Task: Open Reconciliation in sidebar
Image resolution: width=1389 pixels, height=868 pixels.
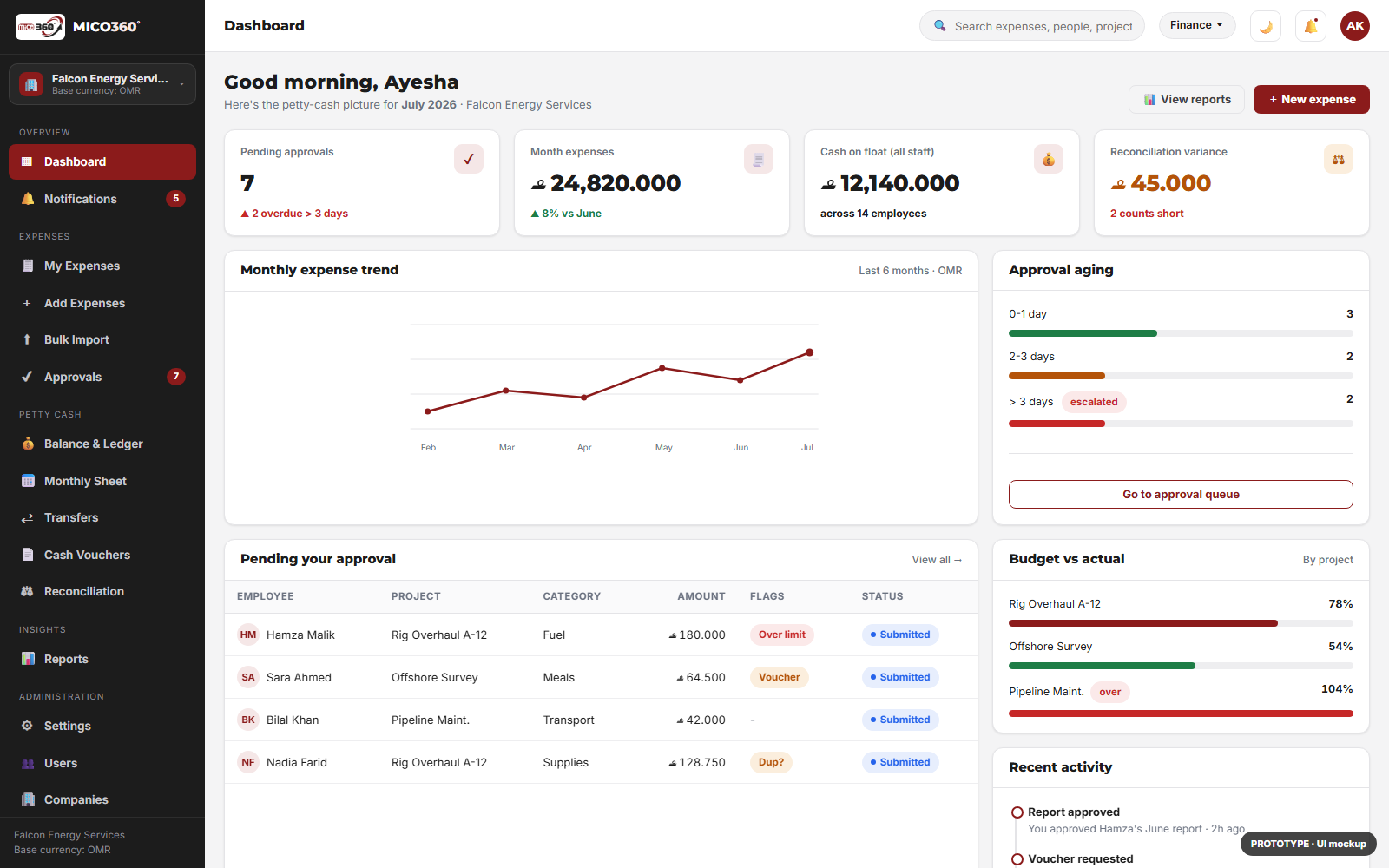Action: click(102, 591)
